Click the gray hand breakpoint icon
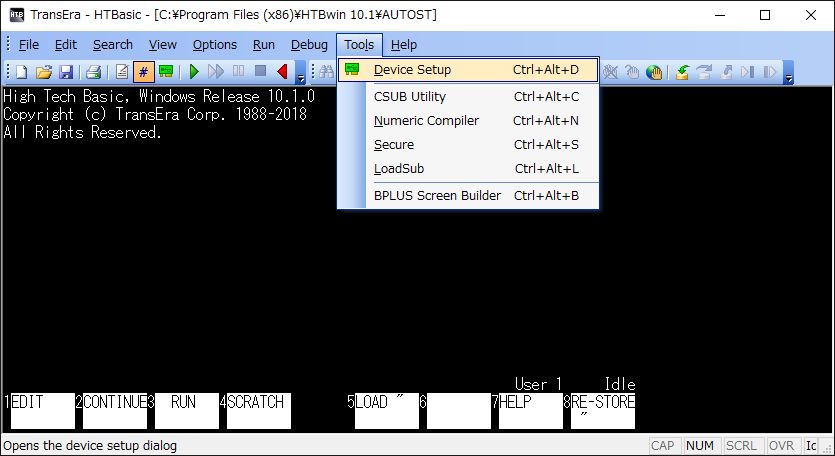 [632, 71]
